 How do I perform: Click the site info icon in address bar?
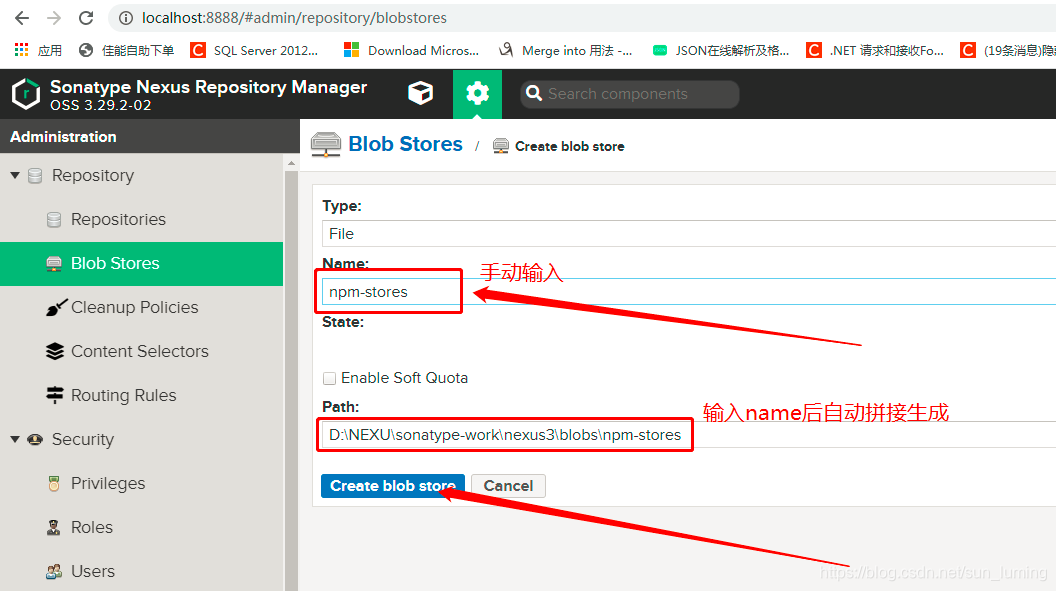pyautogui.click(x=126, y=18)
